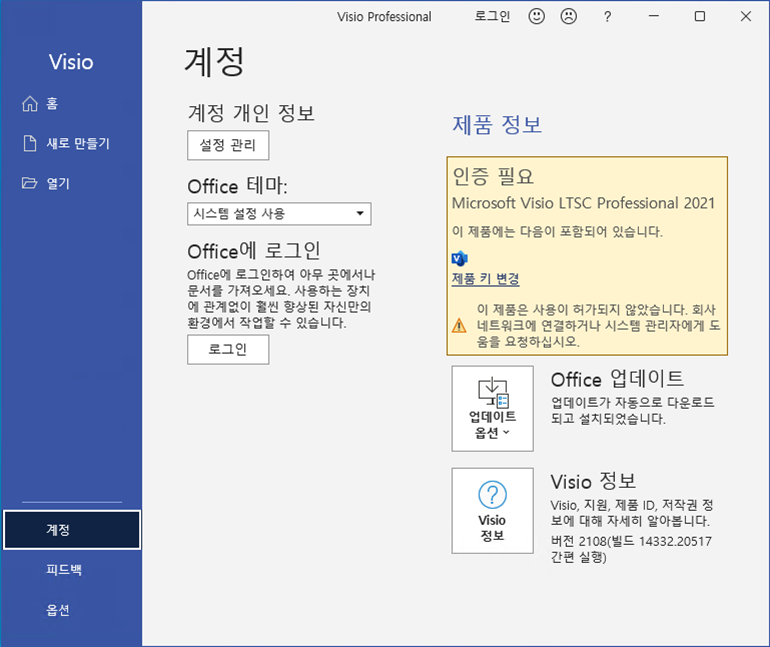Click the Visio Professional window title
This screenshot has height=647, width=770.
[384, 17]
